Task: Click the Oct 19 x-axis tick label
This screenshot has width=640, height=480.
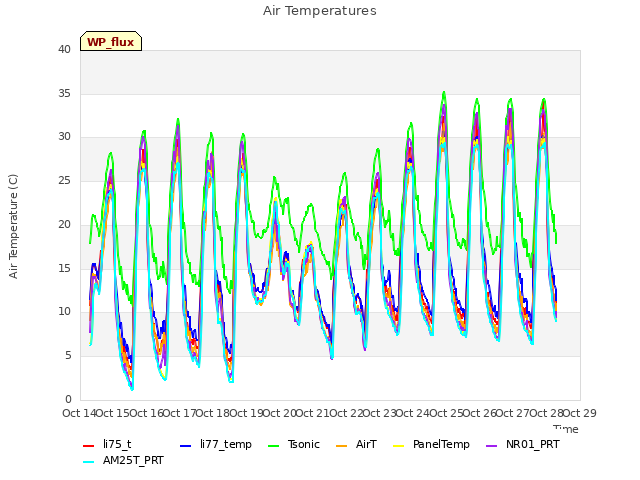Action: click(x=246, y=413)
